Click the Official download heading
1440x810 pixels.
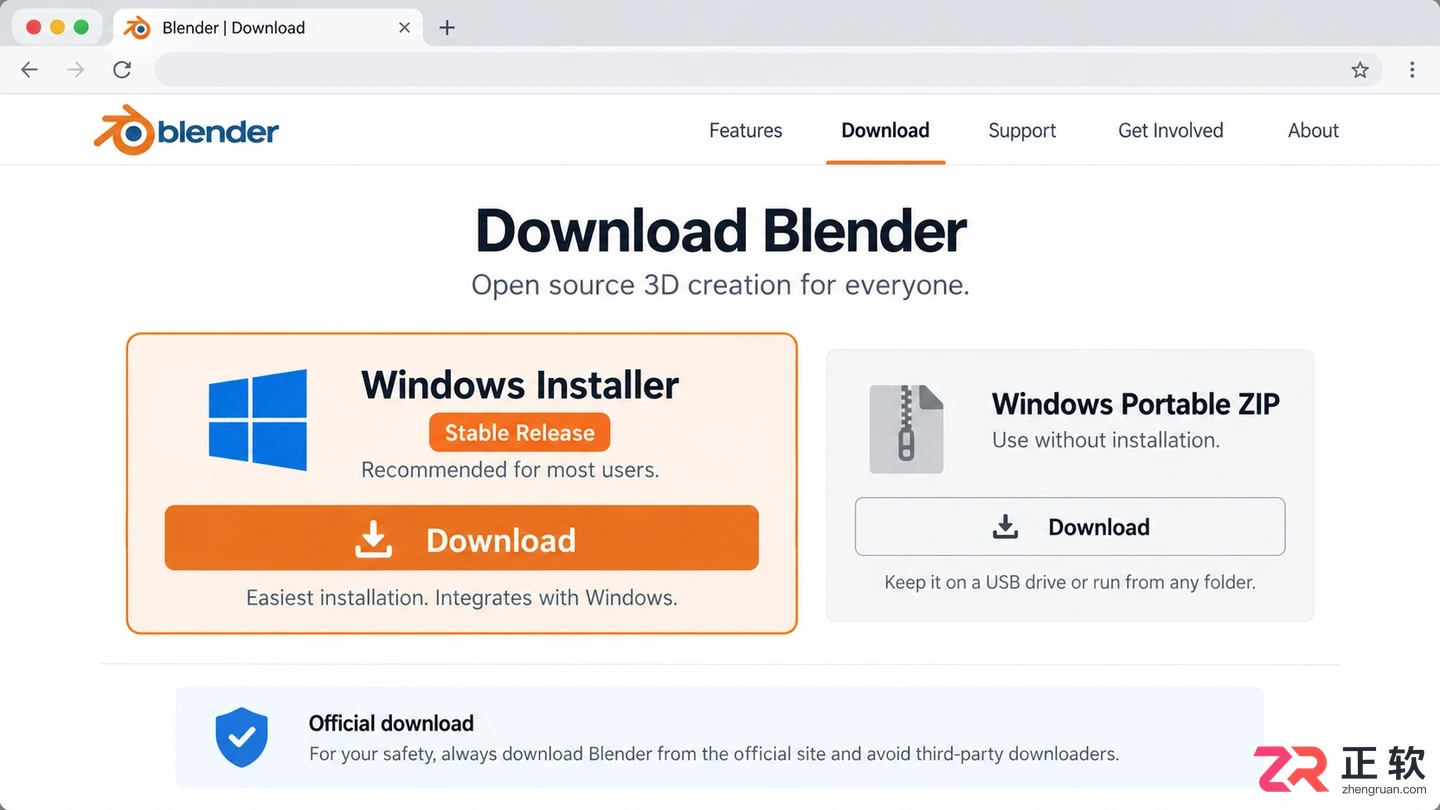391,723
